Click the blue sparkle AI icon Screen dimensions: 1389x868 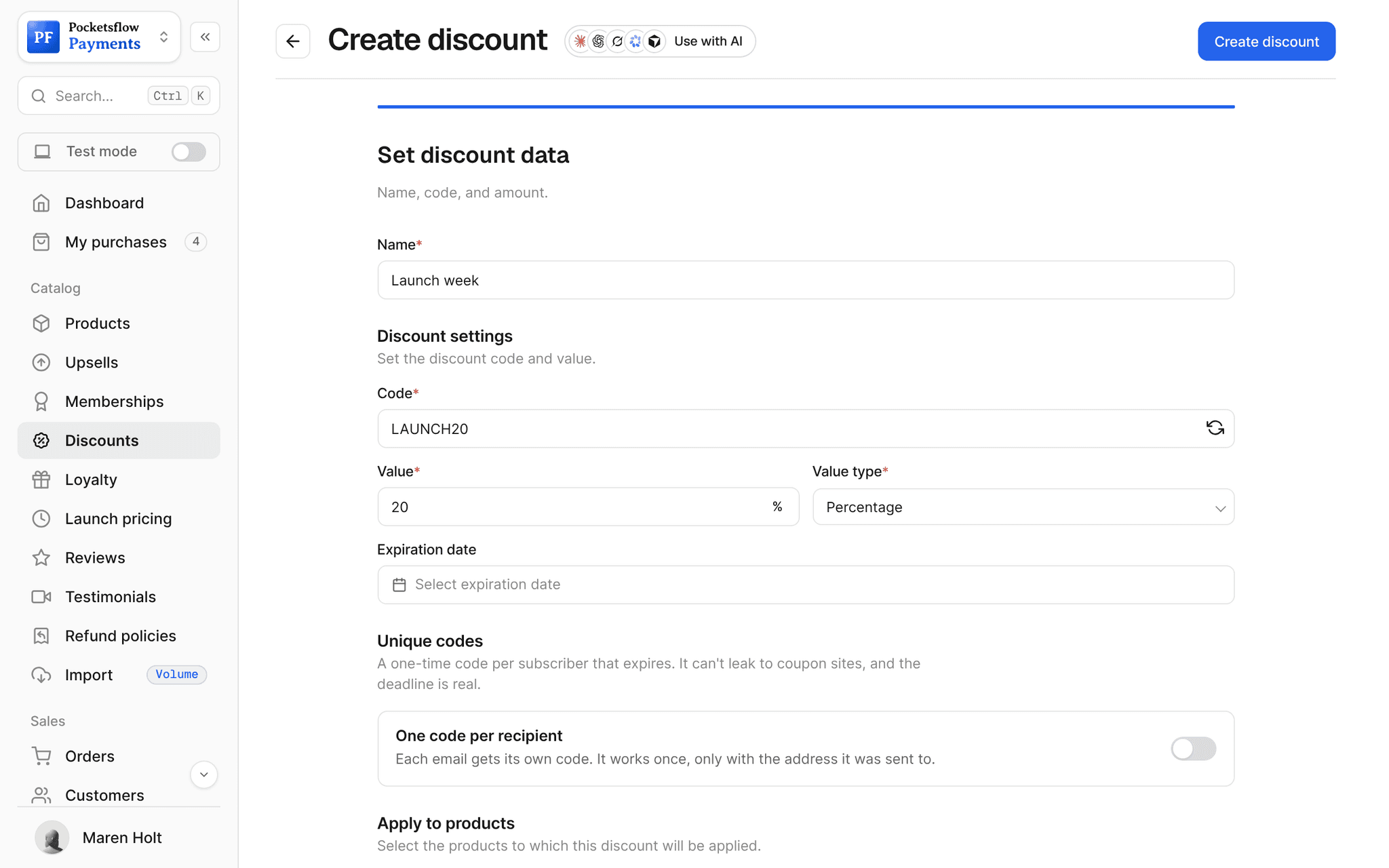tap(635, 41)
